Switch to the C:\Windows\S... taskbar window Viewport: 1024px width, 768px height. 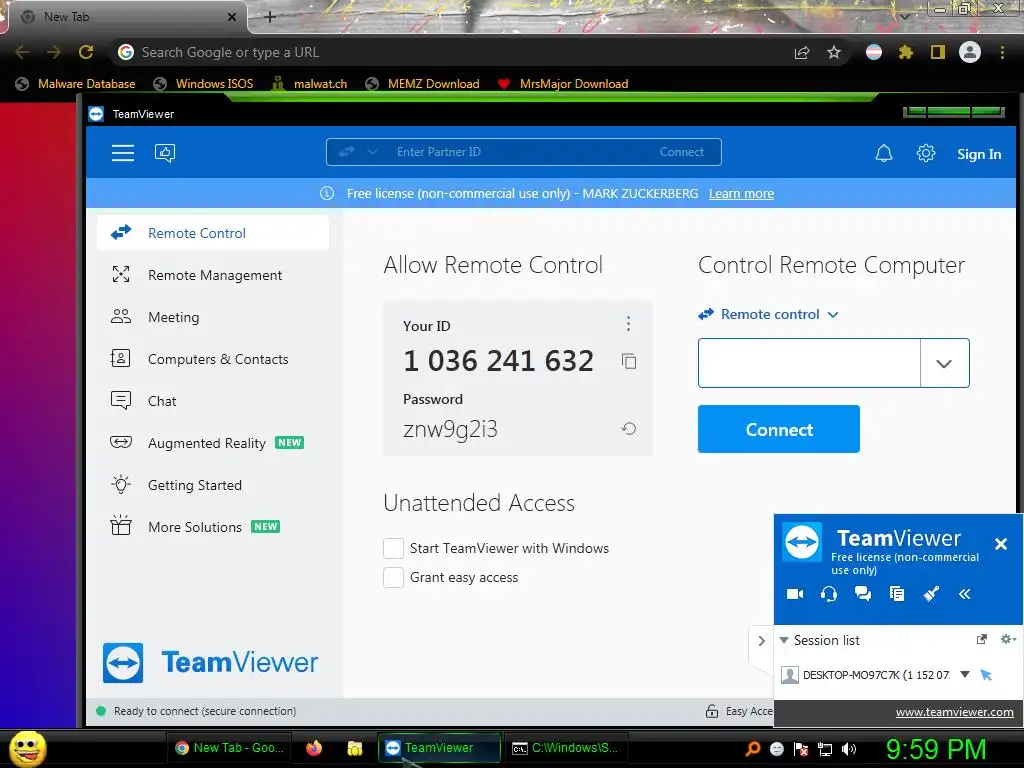tap(566, 748)
